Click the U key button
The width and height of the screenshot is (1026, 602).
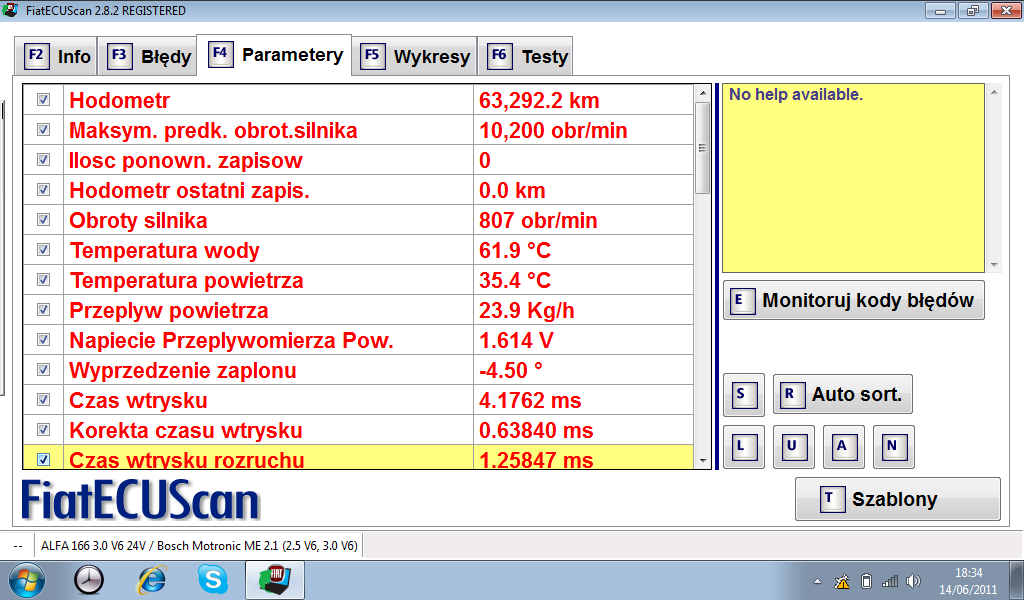794,448
